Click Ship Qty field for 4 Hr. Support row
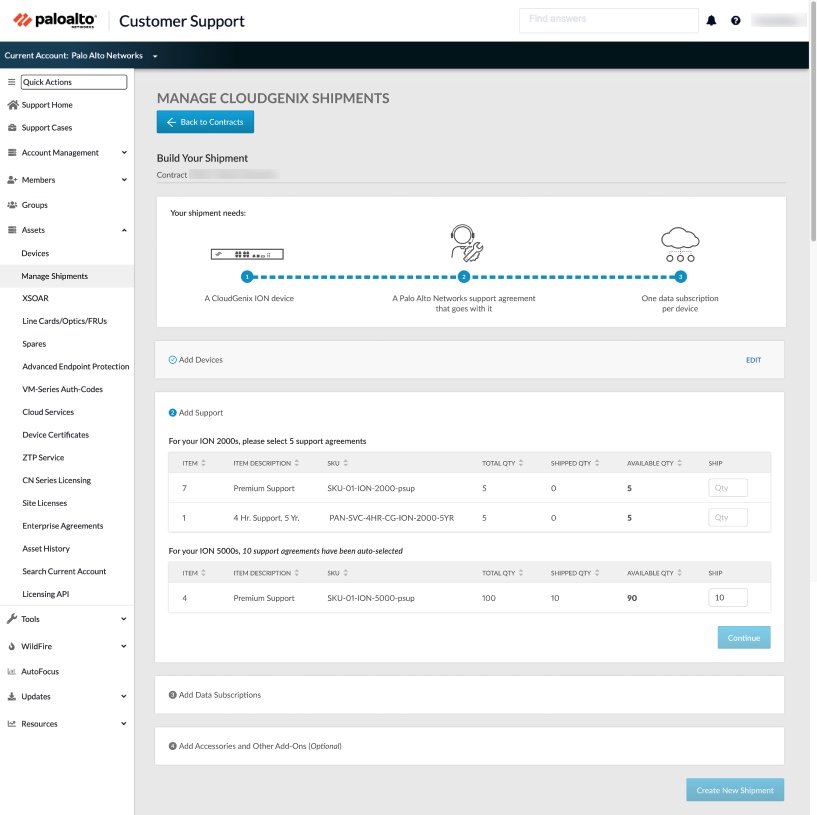This screenshot has width=817, height=815. coord(728,517)
